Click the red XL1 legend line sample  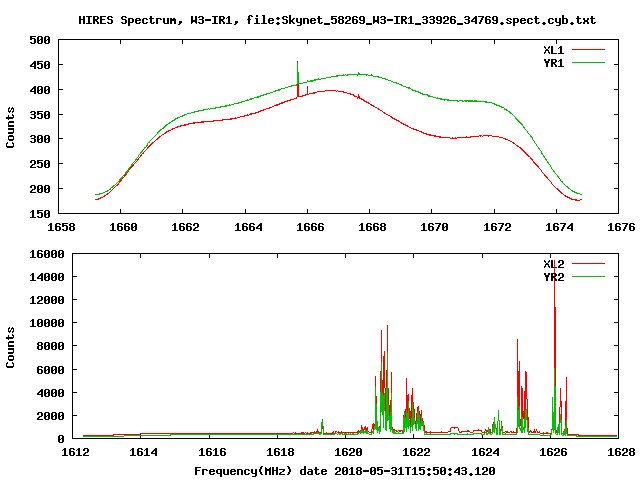tap(588, 50)
